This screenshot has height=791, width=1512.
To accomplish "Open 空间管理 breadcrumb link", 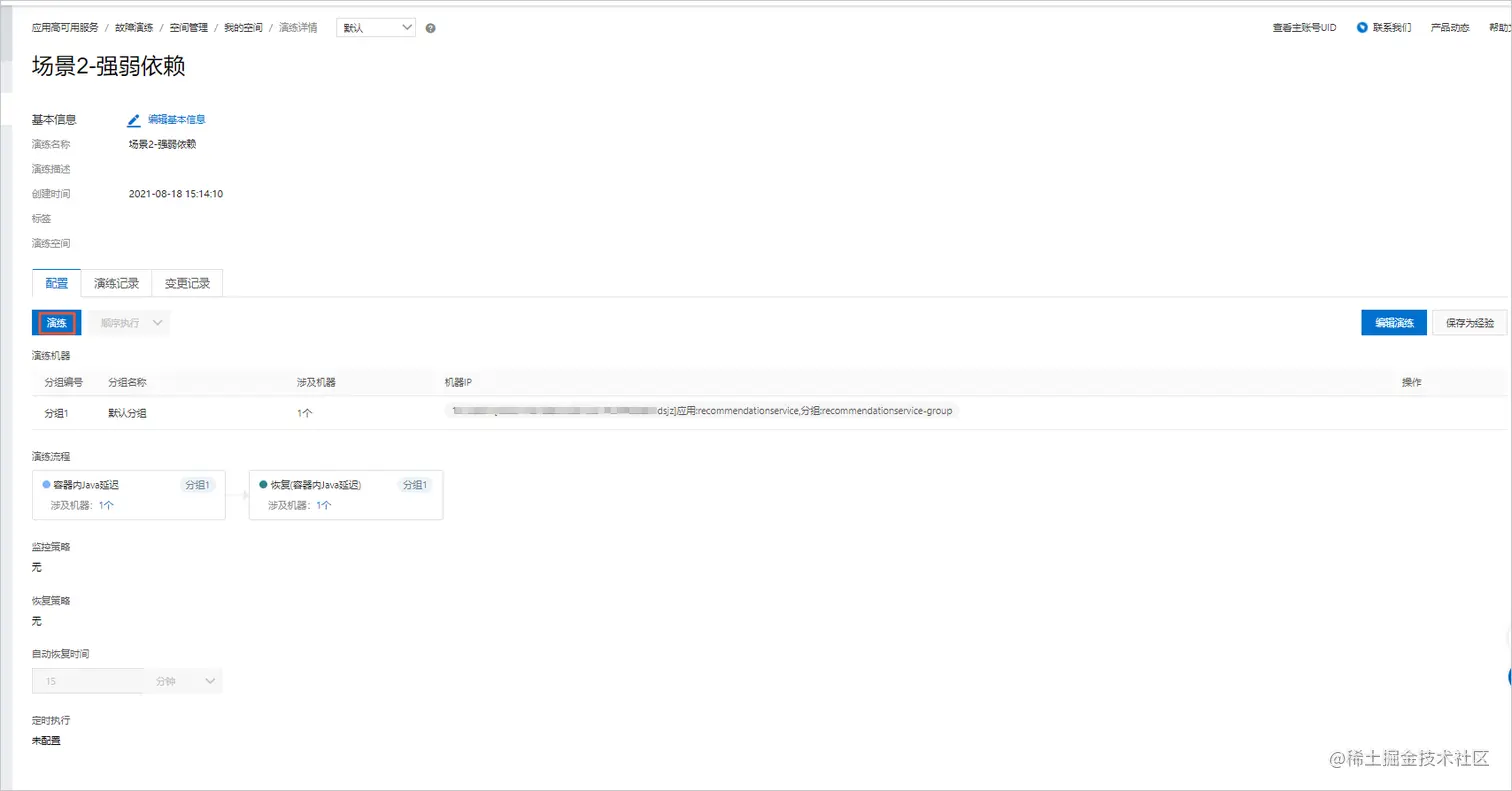I will coord(188,28).
